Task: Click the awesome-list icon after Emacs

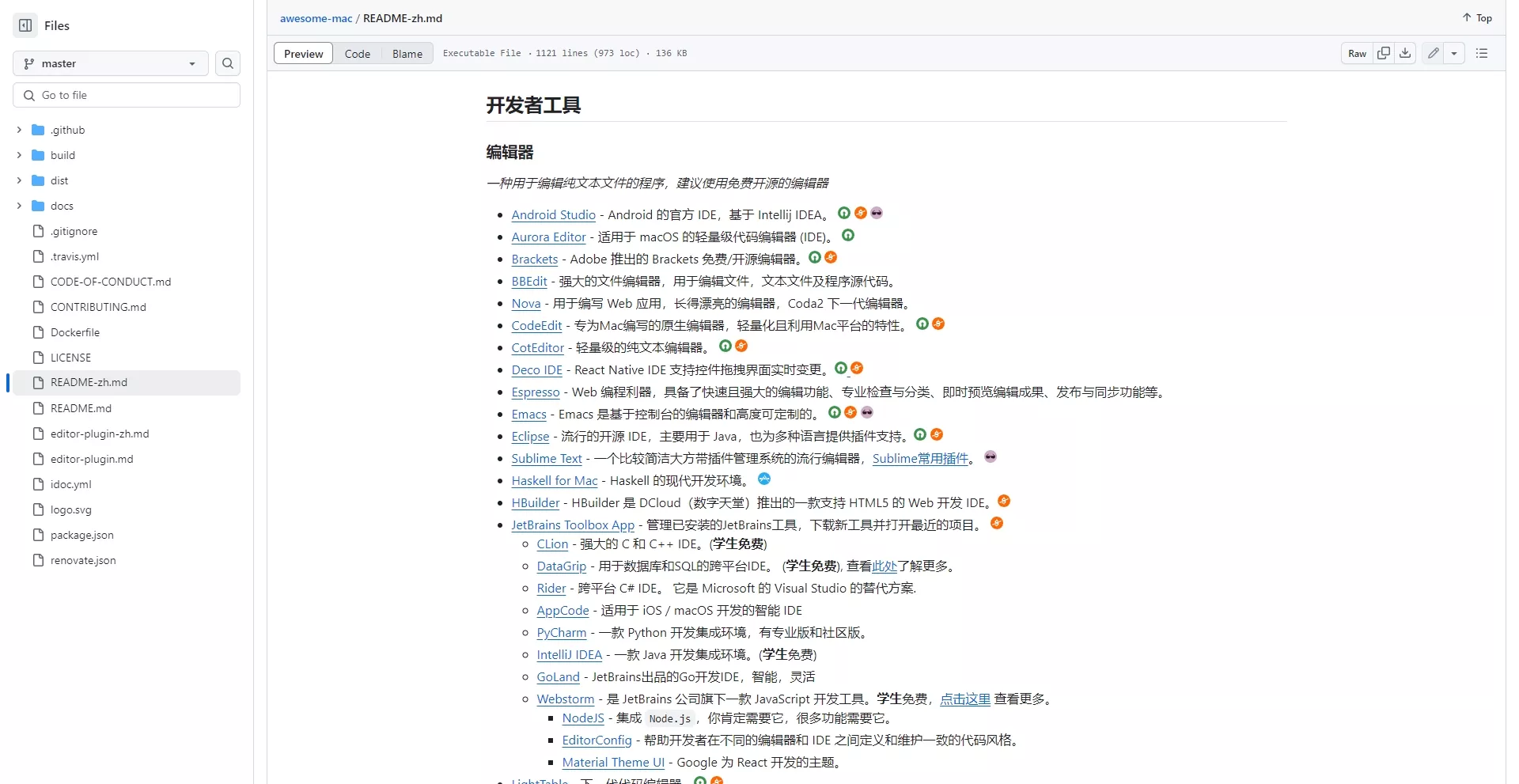Action: pyautogui.click(x=867, y=412)
